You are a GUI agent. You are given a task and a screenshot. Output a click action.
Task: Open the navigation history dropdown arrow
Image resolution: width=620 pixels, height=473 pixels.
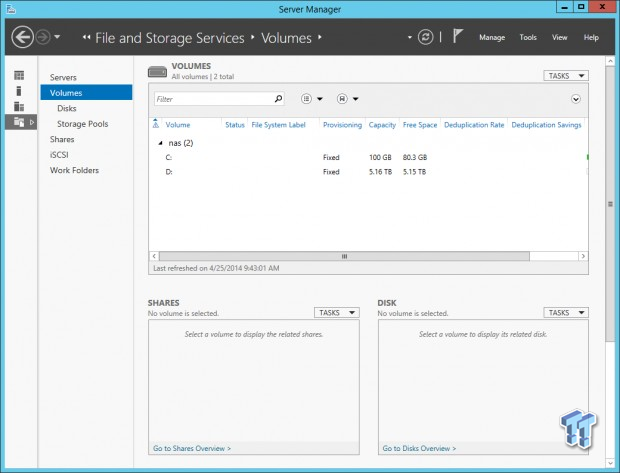coord(57,37)
